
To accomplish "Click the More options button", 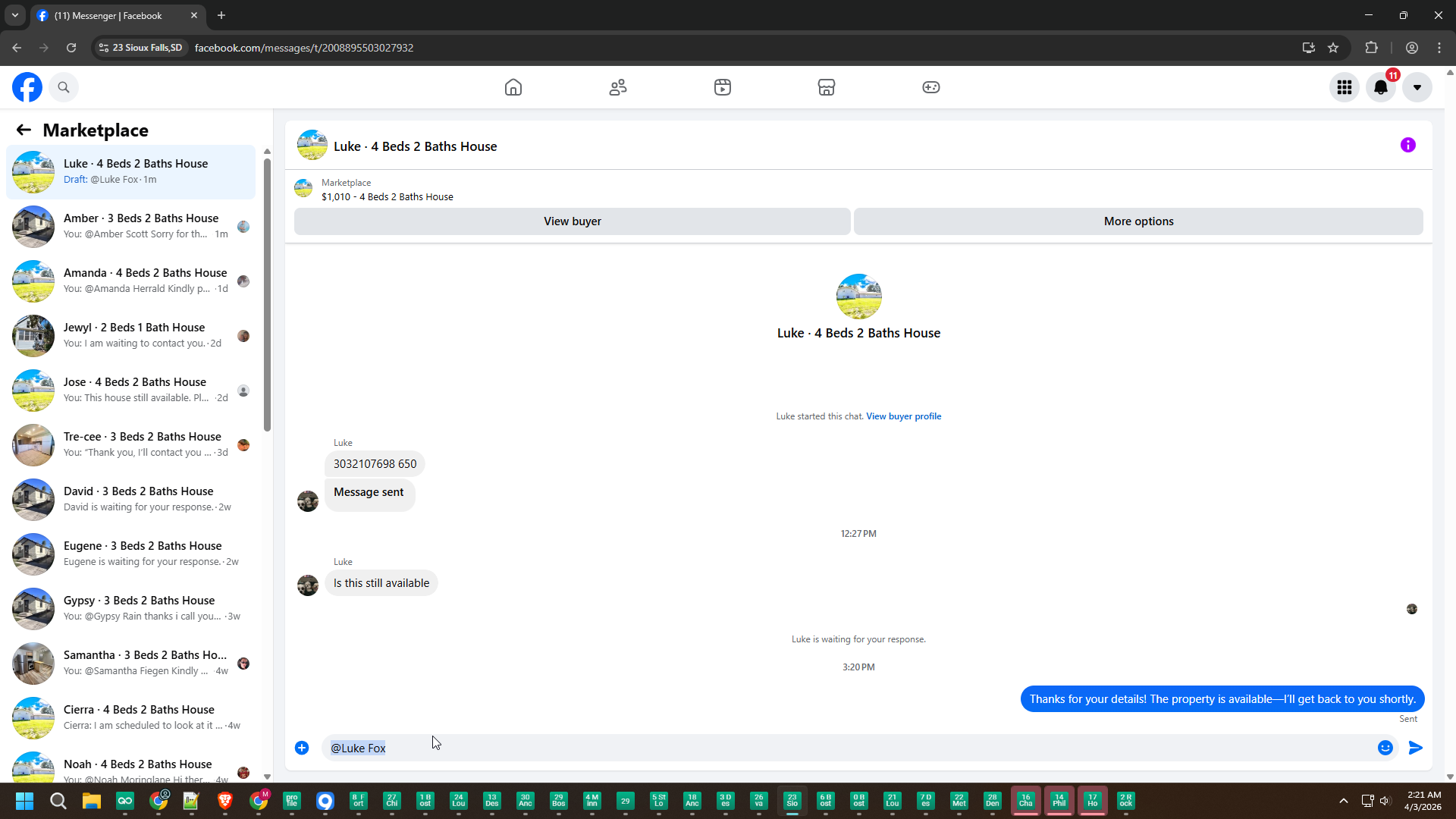I will 1138,221.
